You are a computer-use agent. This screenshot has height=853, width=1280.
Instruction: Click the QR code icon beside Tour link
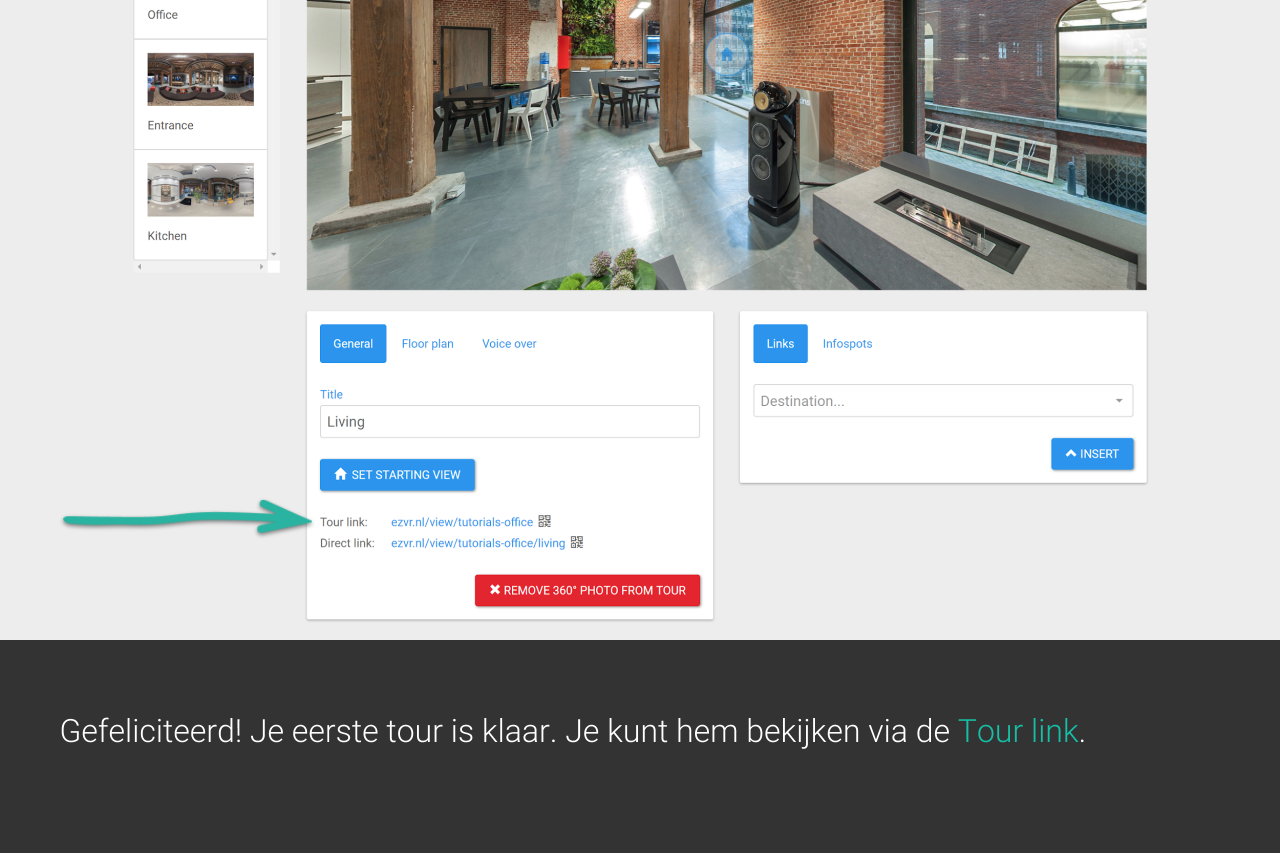click(545, 521)
